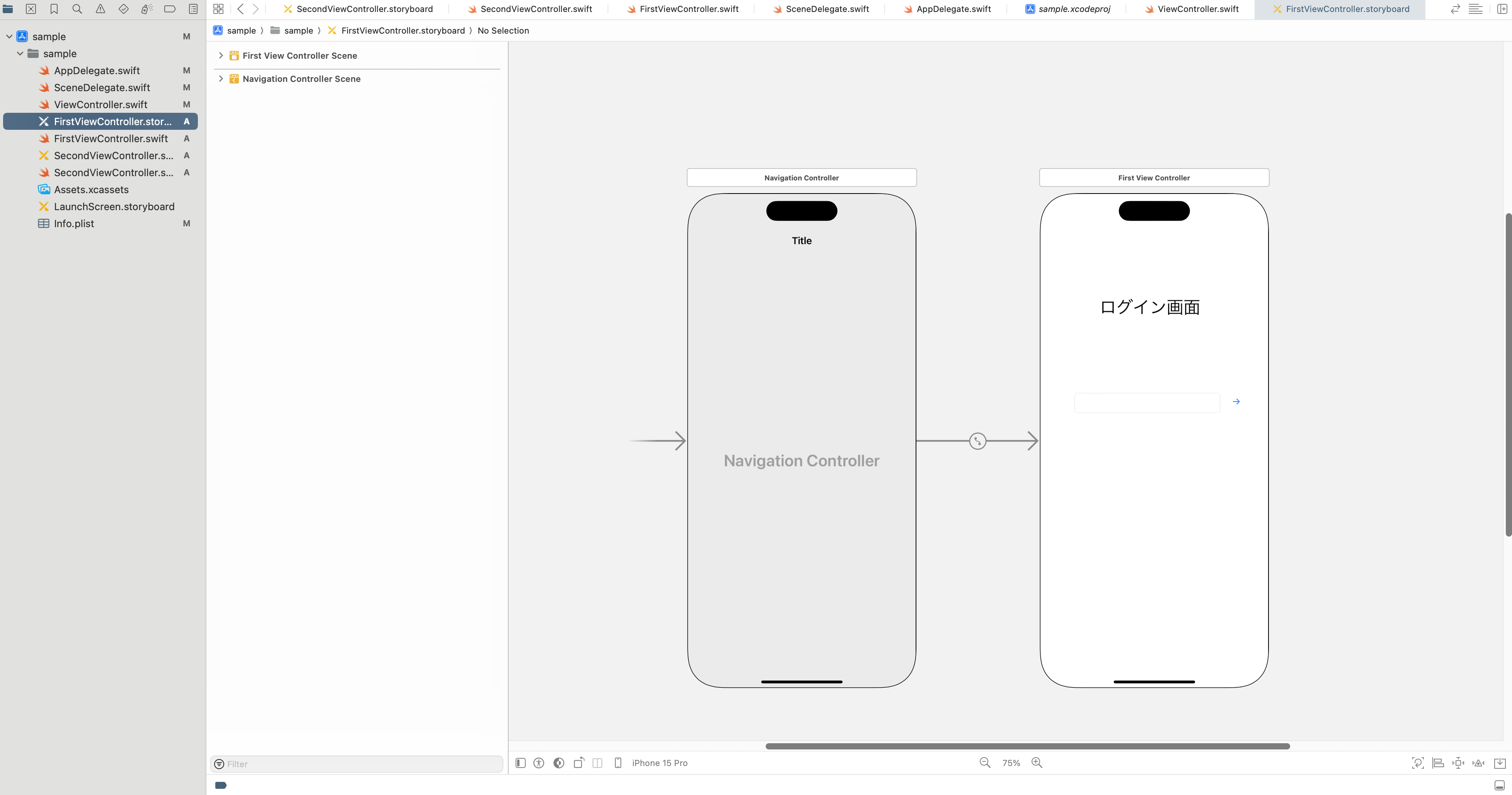Click the zoom out magnifier icon

[x=985, y=763]
